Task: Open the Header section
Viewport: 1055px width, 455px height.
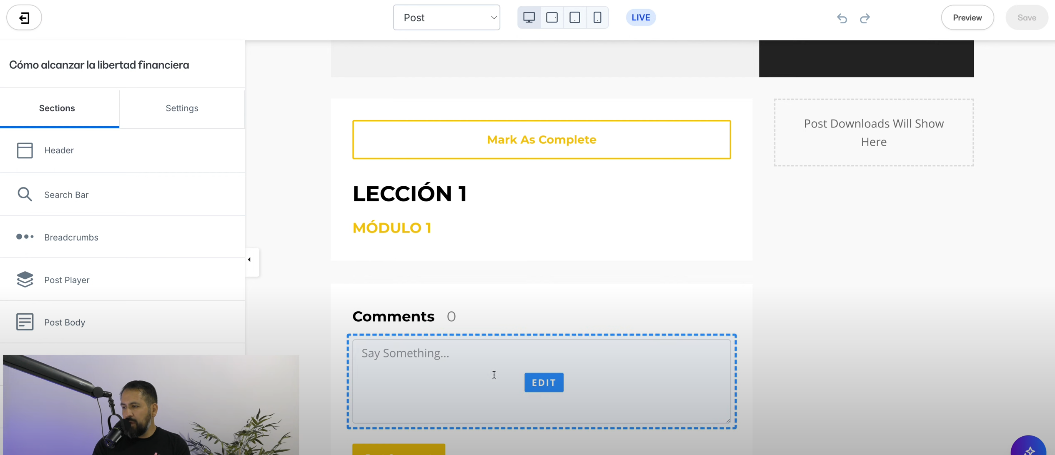Action: click(122, 150)
